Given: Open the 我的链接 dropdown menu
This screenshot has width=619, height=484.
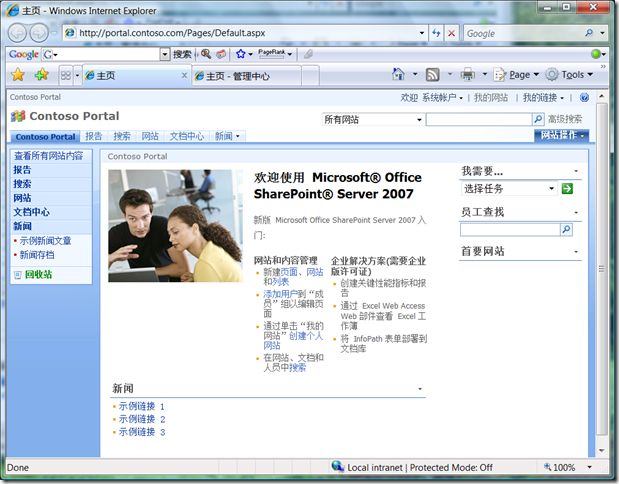Looking at the screenshot, I should pyautogui.click(x=543, y=97).
